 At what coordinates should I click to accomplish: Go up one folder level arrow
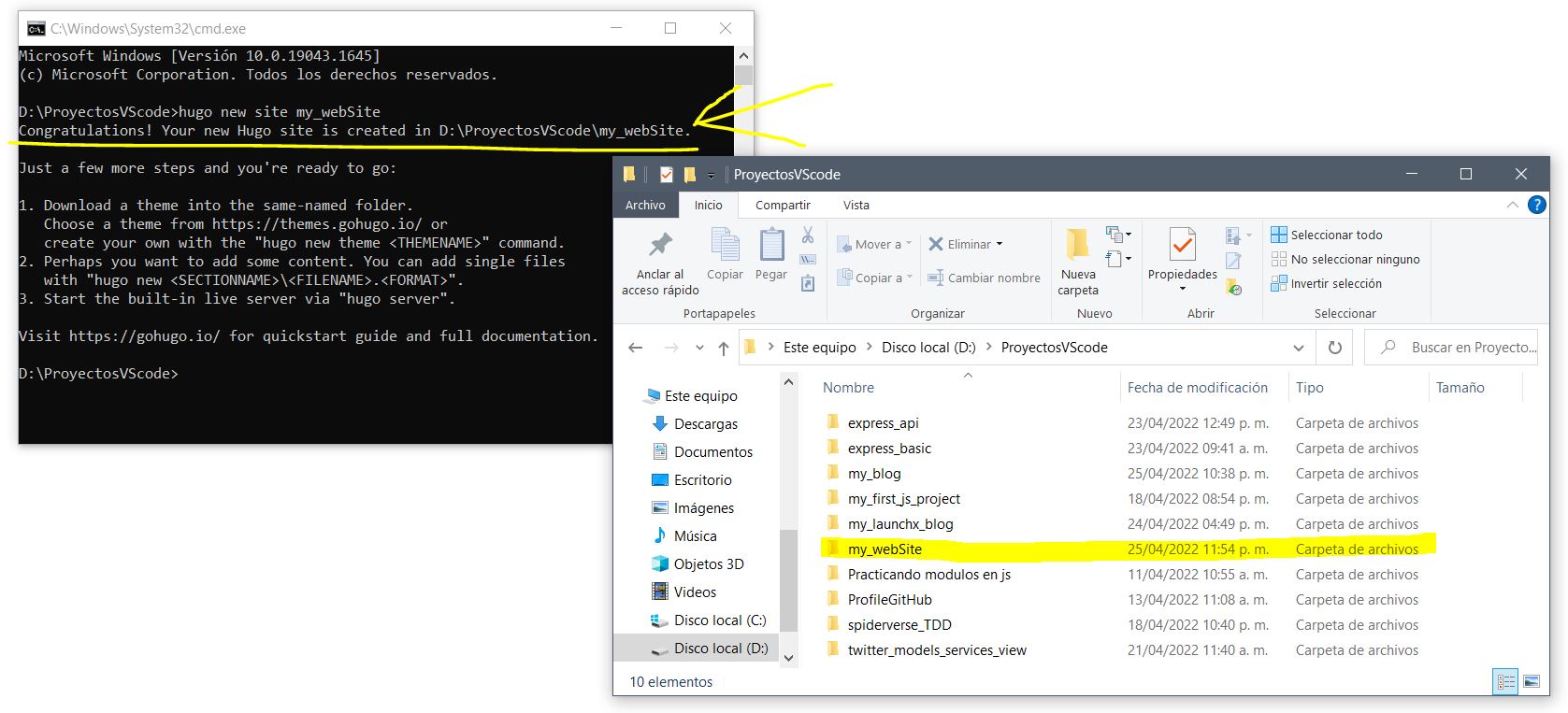(x=723, y=348)
